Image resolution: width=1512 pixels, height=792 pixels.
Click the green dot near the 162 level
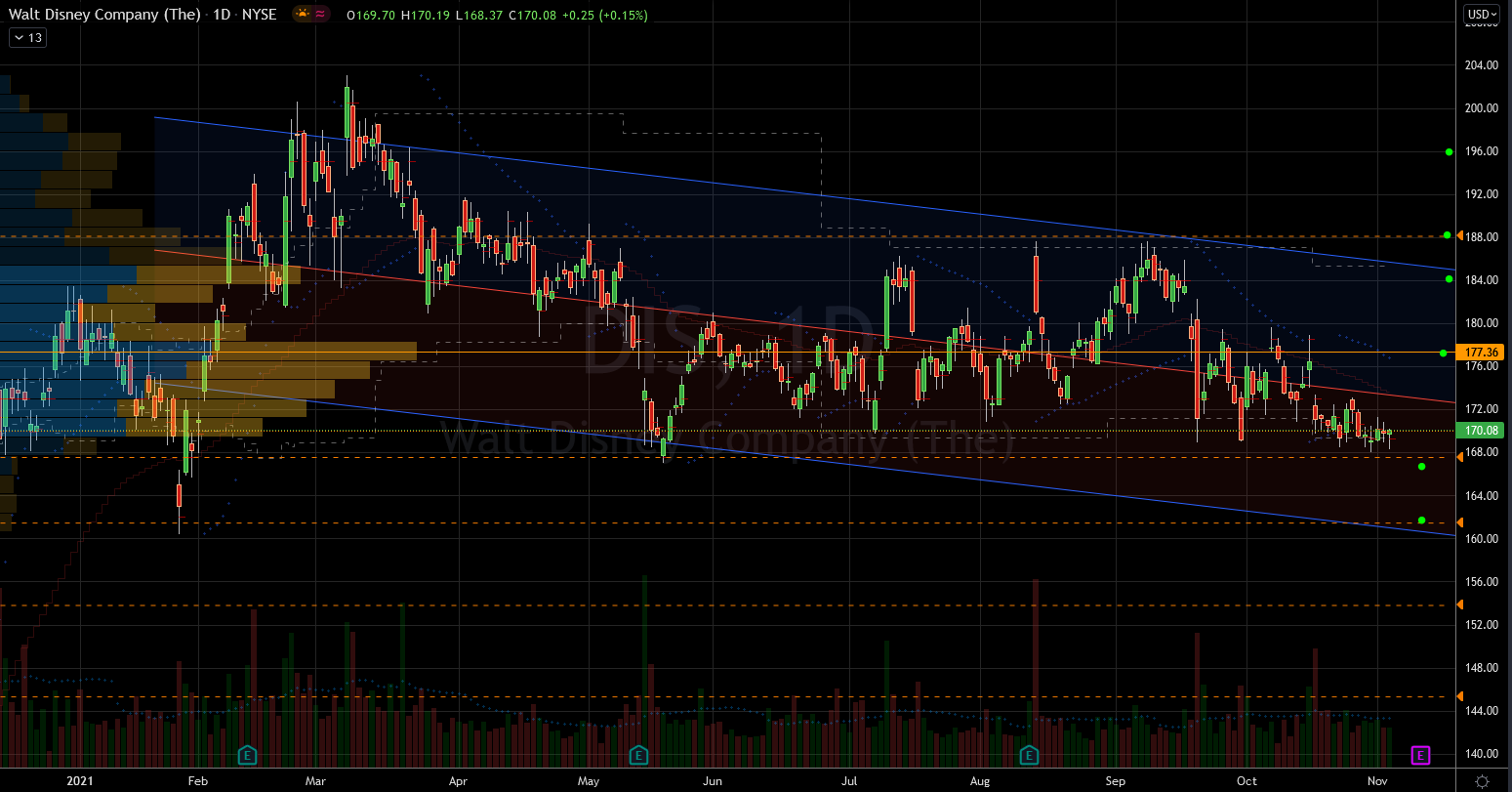(x=1422, y=520)
